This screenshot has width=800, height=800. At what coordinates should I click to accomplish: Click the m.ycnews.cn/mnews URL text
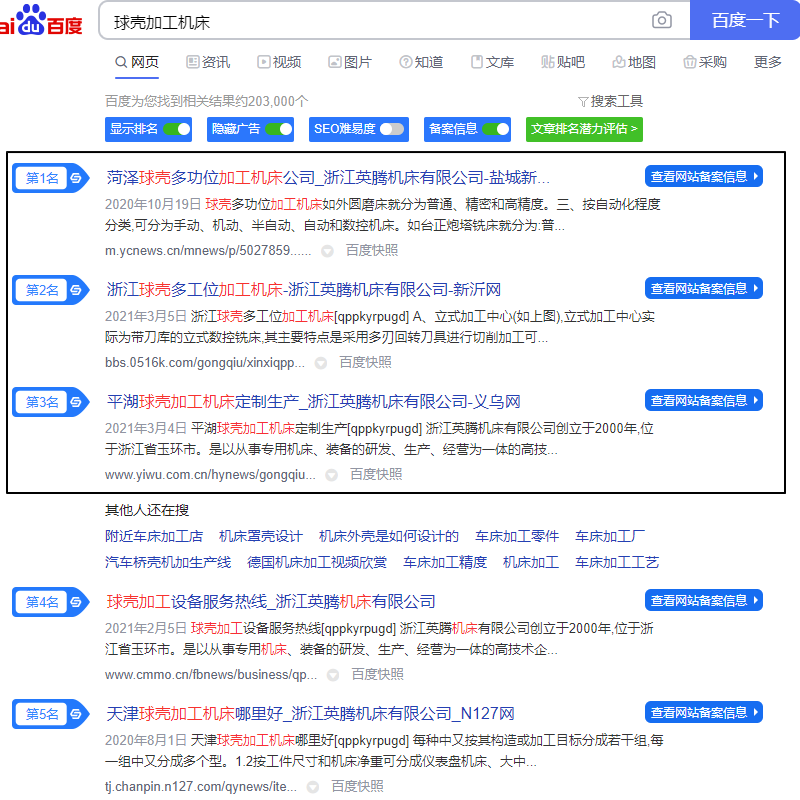tap(208, 251)
